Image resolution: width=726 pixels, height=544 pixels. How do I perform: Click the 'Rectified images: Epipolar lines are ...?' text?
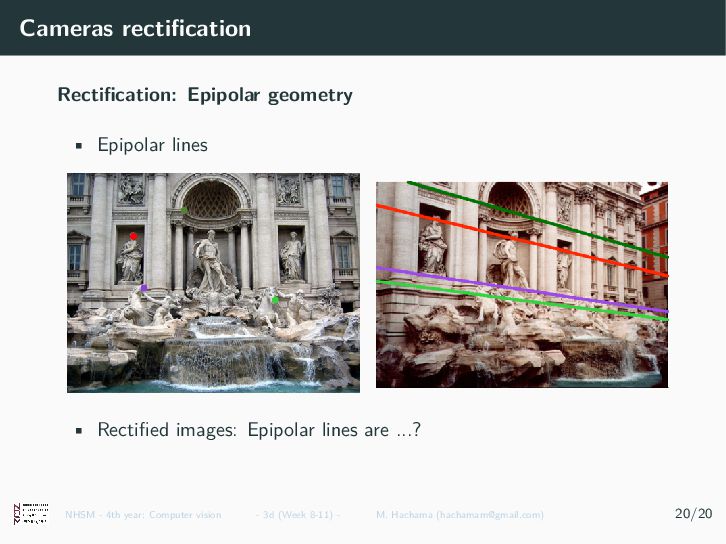(x=259, y=430)
